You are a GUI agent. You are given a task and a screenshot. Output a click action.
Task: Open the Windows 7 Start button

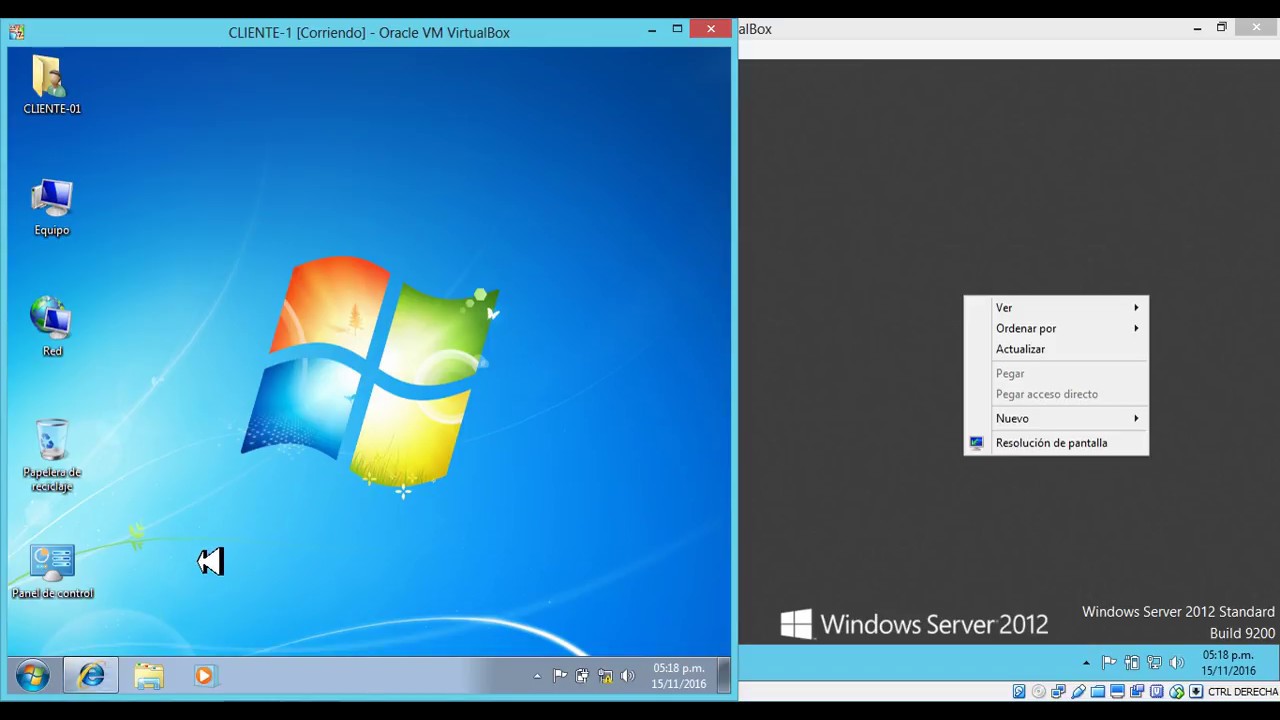point(32,676)
